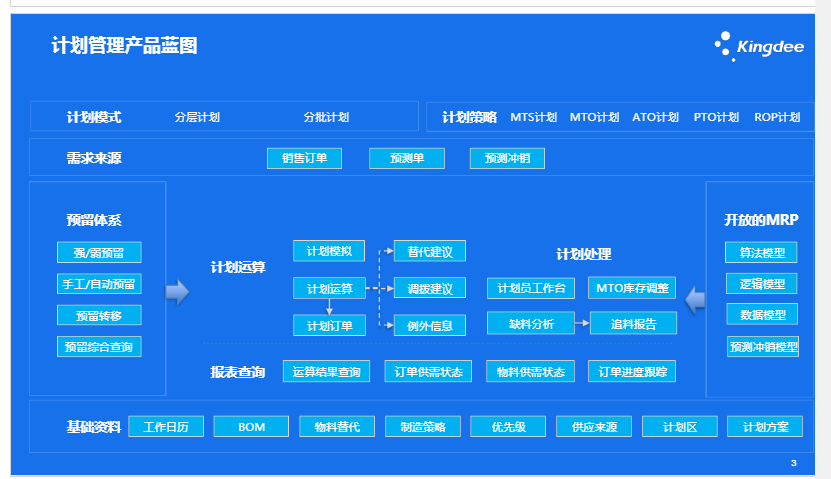Click the MTO库存调整 box
831x479 pixels.
pyautogui.click(x=632, y=288)
